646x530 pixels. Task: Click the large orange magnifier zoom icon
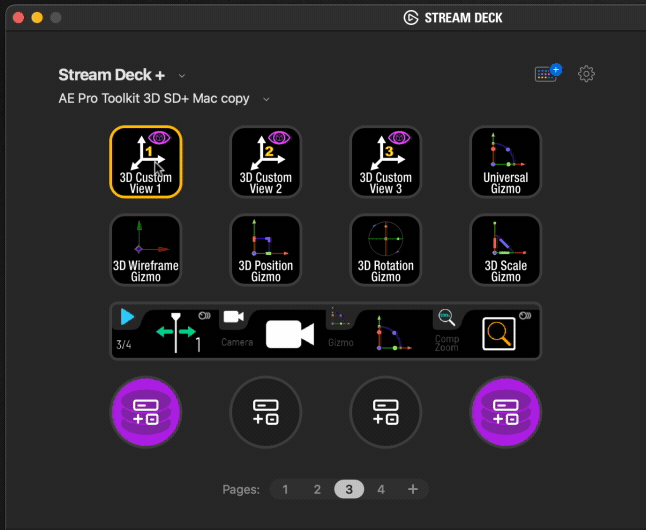coord(499,333)
